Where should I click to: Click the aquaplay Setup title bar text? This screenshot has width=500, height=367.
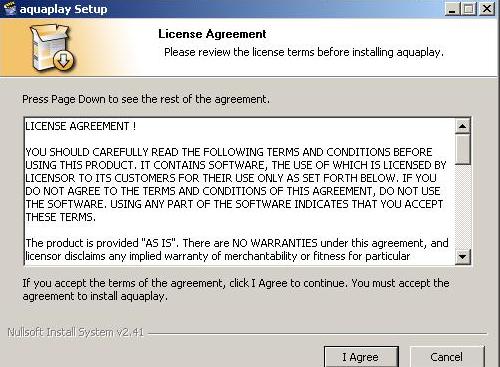tap(63, 9)
